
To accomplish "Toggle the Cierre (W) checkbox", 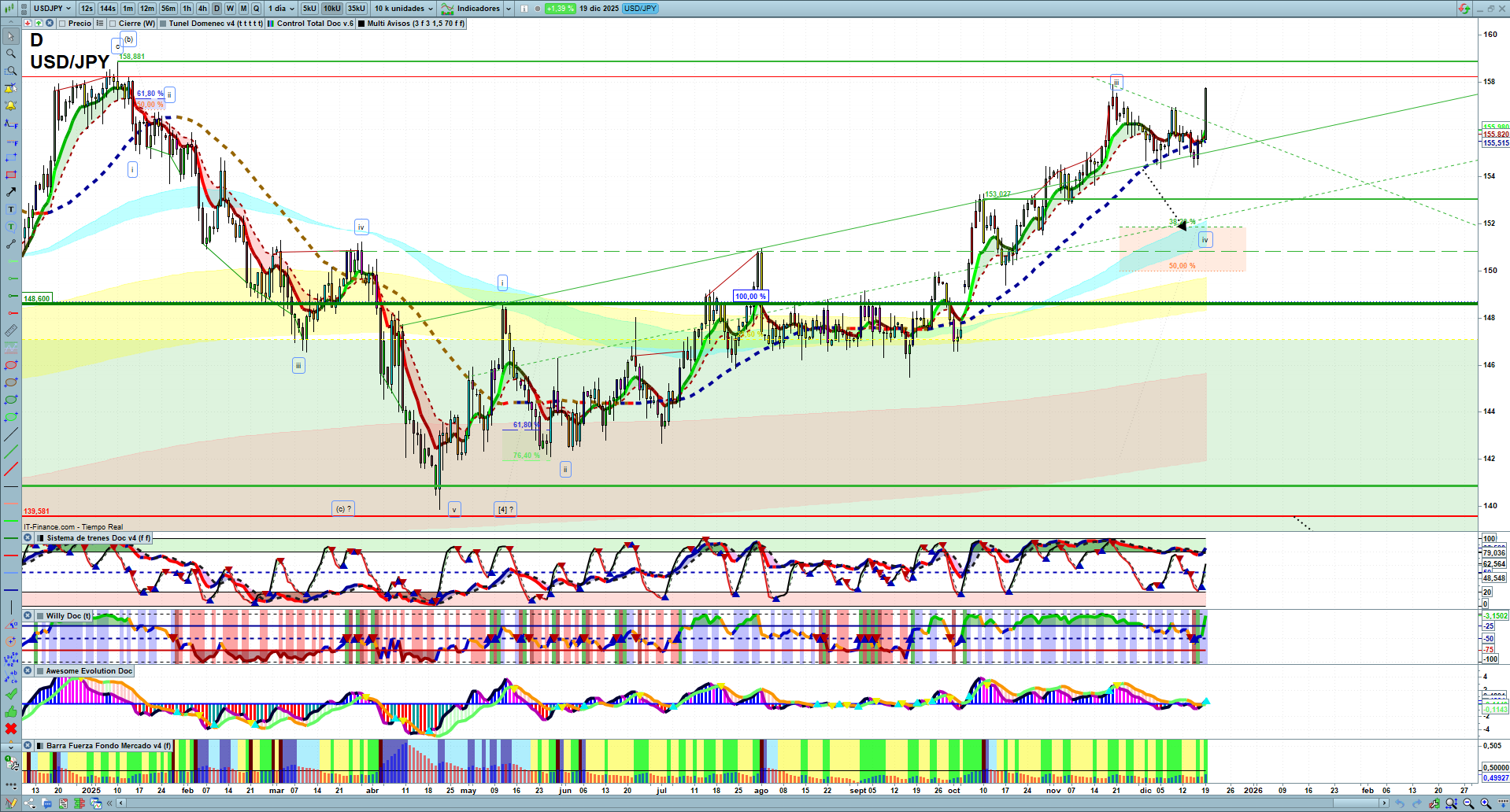I will pyautogui.click(x=113, y=24).
